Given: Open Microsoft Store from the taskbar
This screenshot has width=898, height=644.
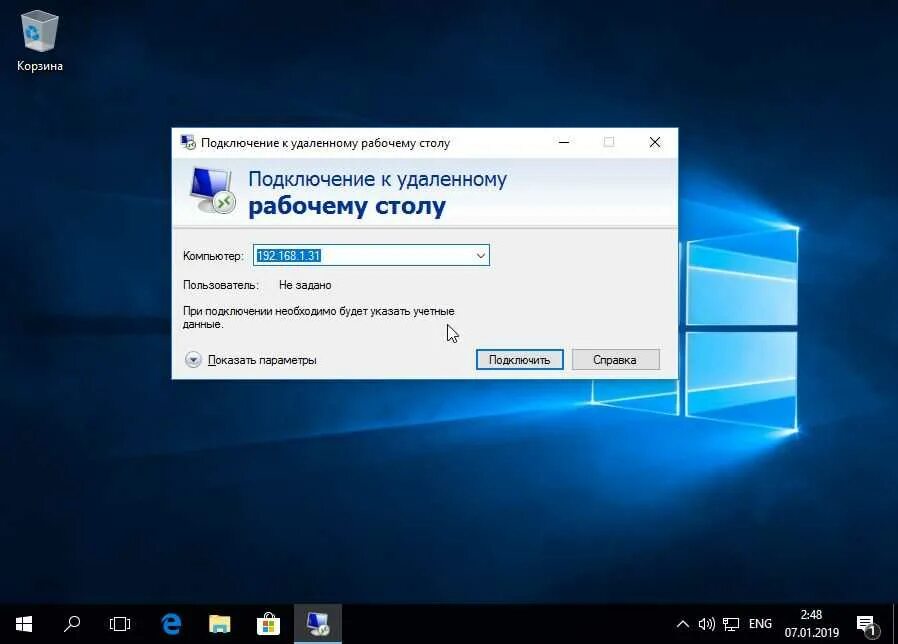Looking at the screenshot, I should (268, 624).
